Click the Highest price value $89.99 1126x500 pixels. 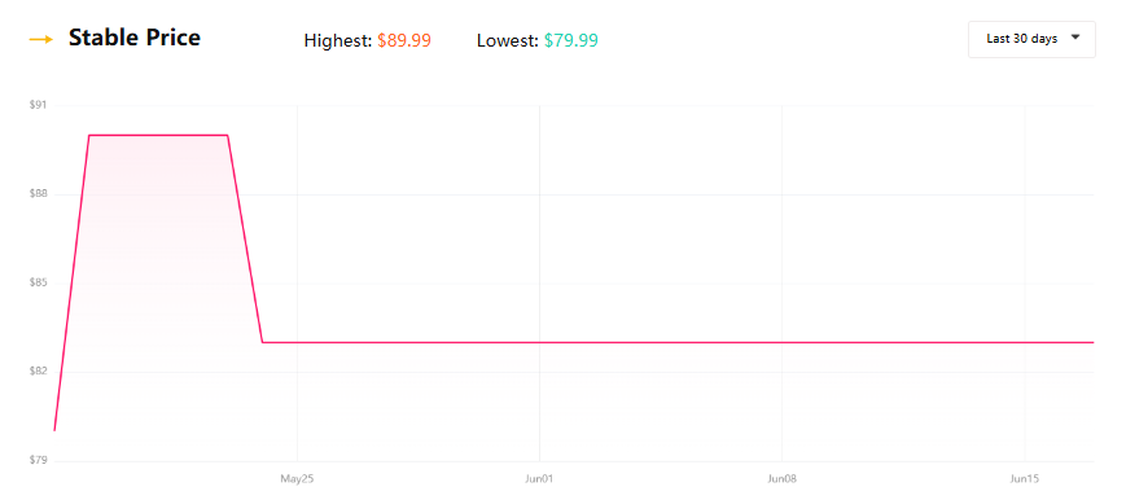coord(404,41)
